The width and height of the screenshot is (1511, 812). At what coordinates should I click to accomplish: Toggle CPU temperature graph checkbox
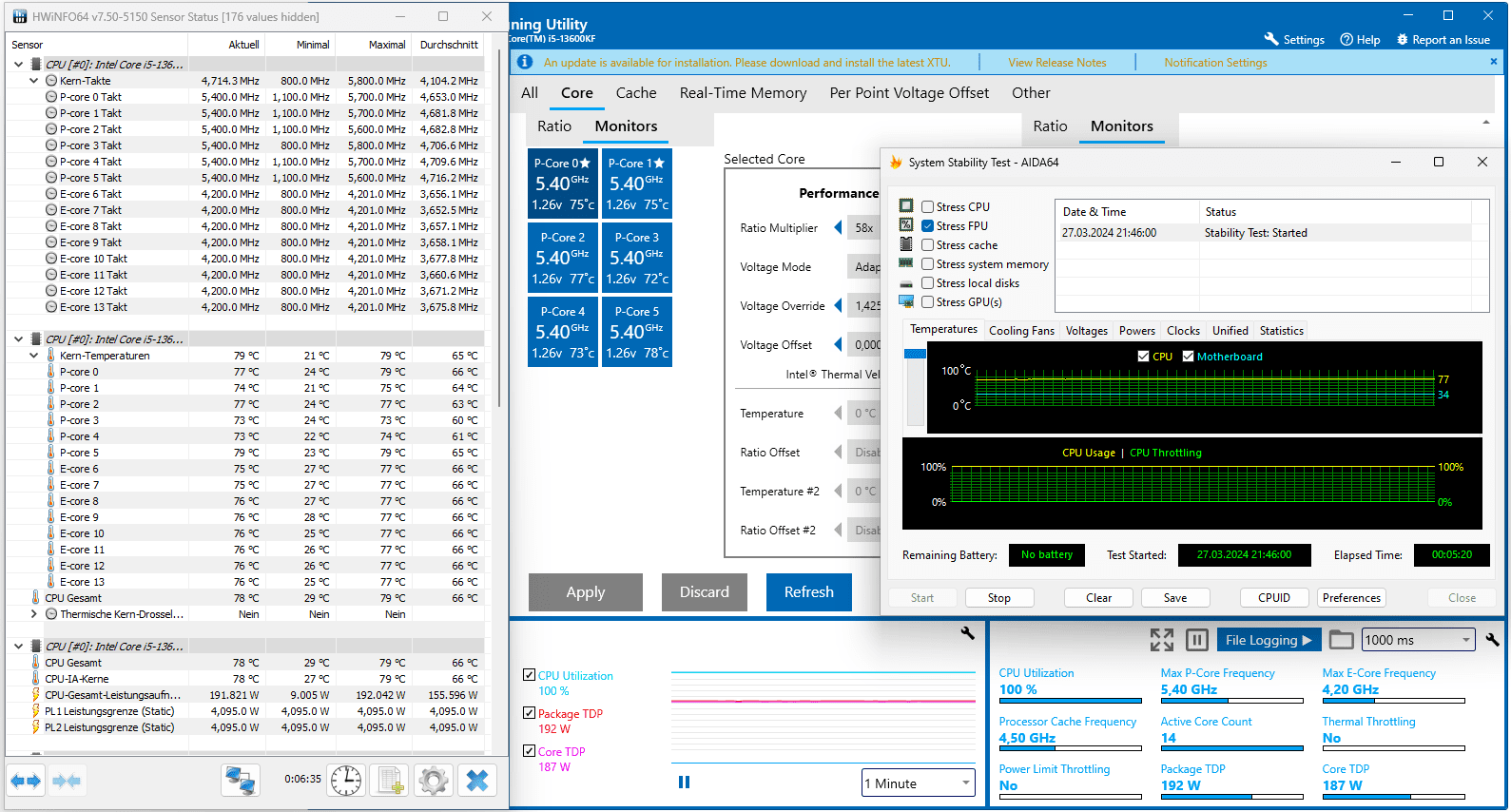[1143, 356]
